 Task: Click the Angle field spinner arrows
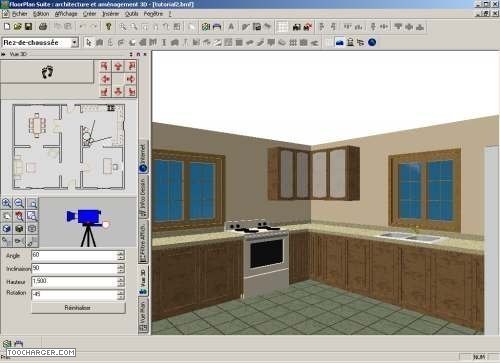coord(120,256)
